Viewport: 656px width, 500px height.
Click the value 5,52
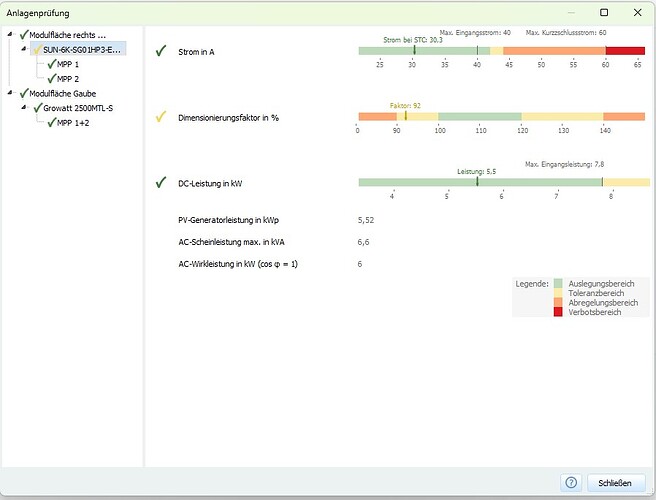pos(366,220)
